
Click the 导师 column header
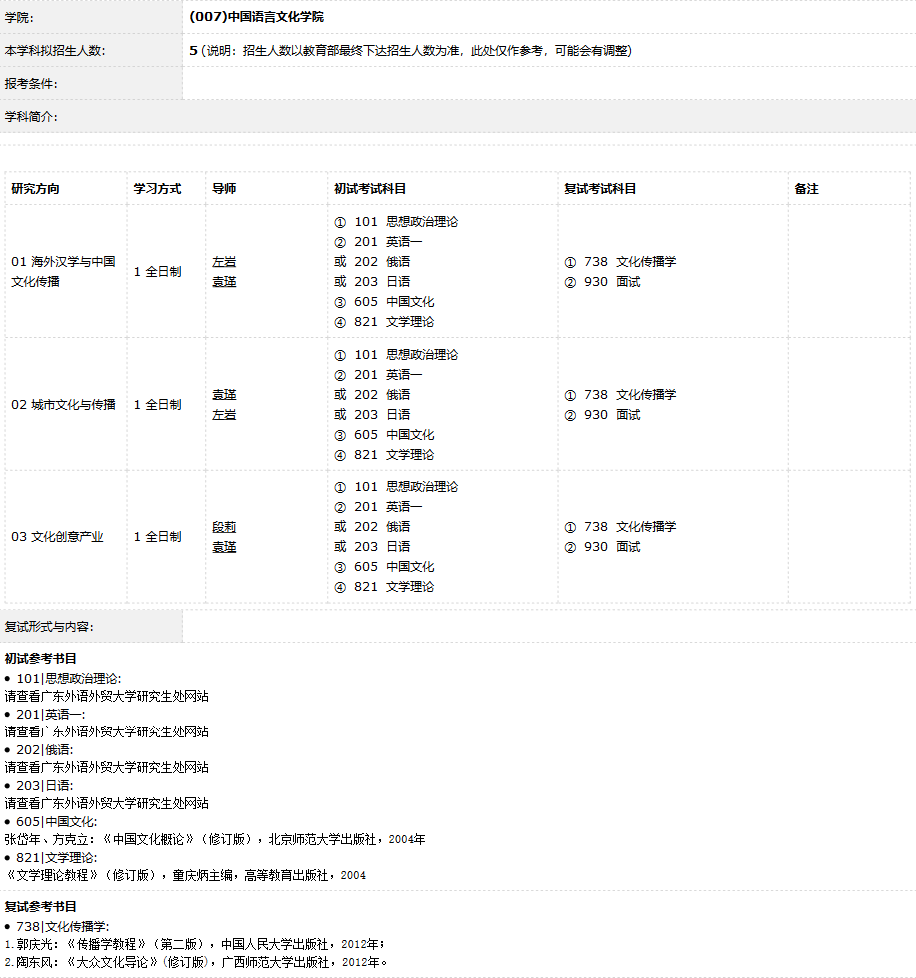pyautogui.click(x=224, y=189)
